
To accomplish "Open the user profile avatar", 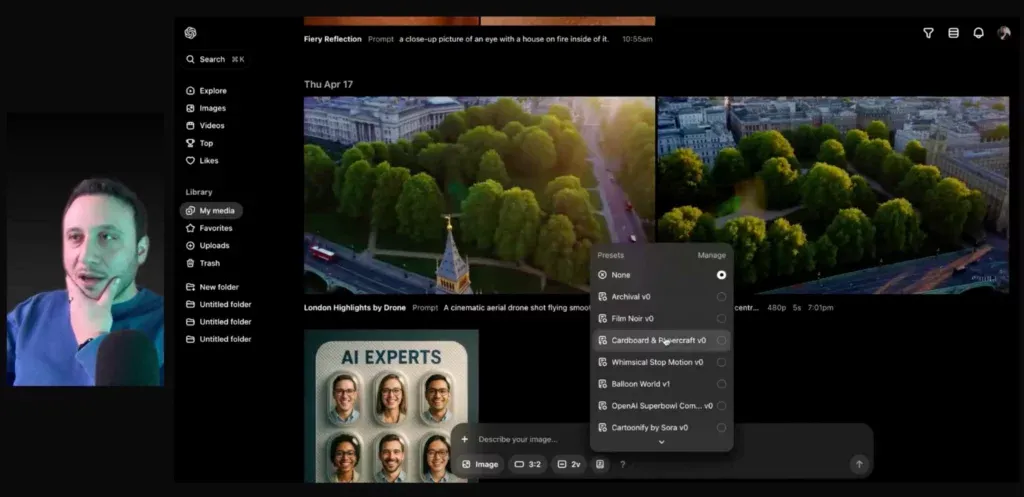I will point(1004,33).
